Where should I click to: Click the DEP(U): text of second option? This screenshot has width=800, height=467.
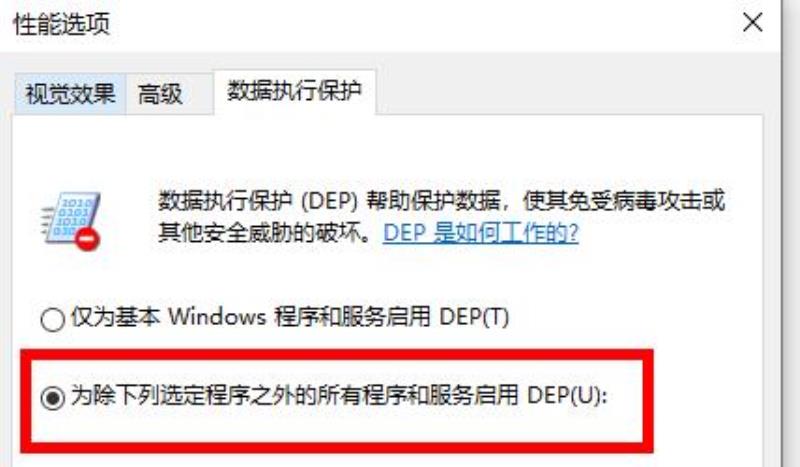coord(567,396)
